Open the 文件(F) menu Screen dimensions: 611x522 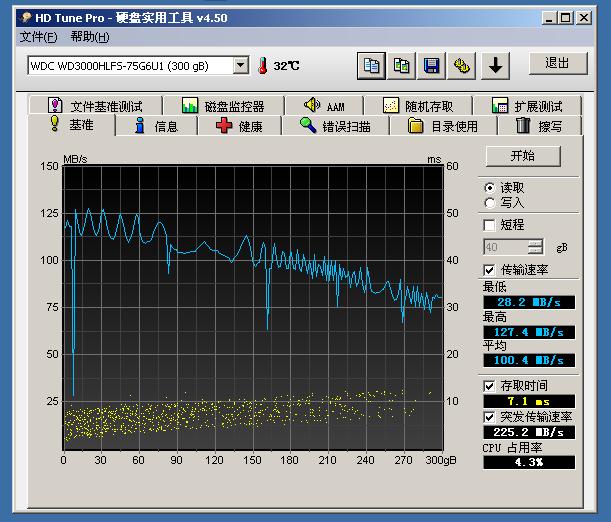(38, 37)
